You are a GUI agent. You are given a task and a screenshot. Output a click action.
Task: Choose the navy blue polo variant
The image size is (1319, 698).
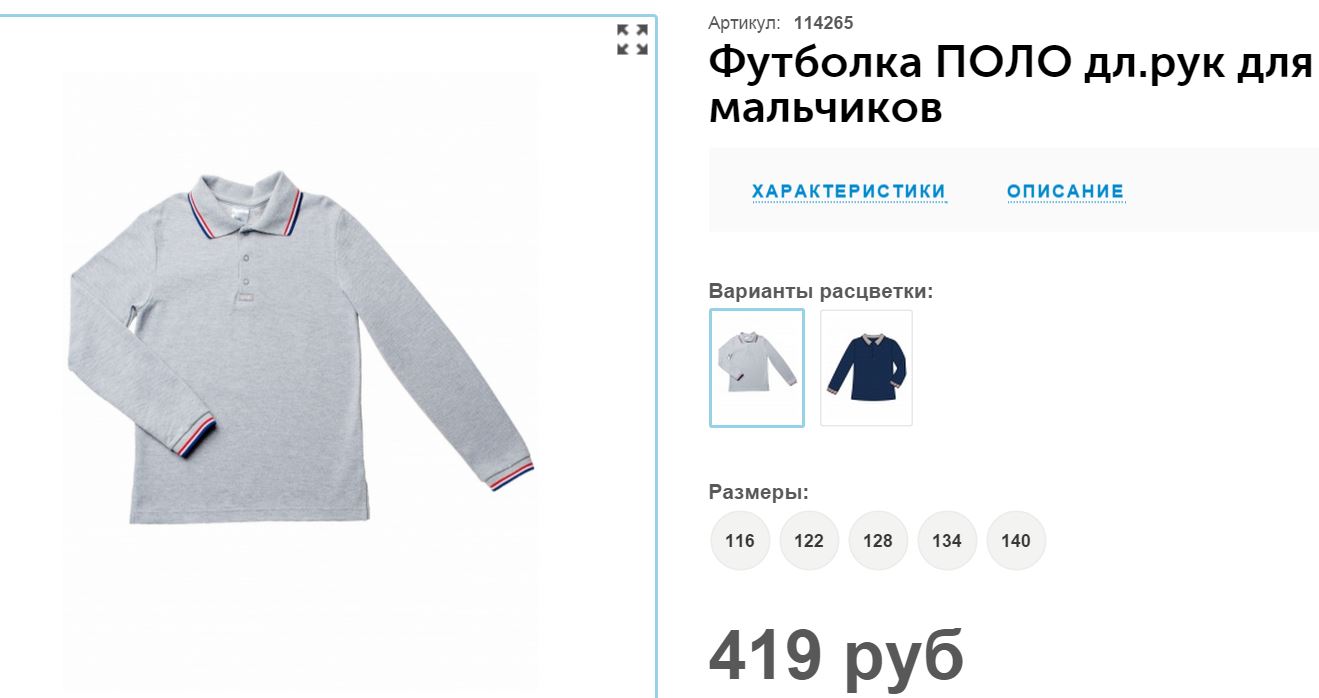point(866,367)
